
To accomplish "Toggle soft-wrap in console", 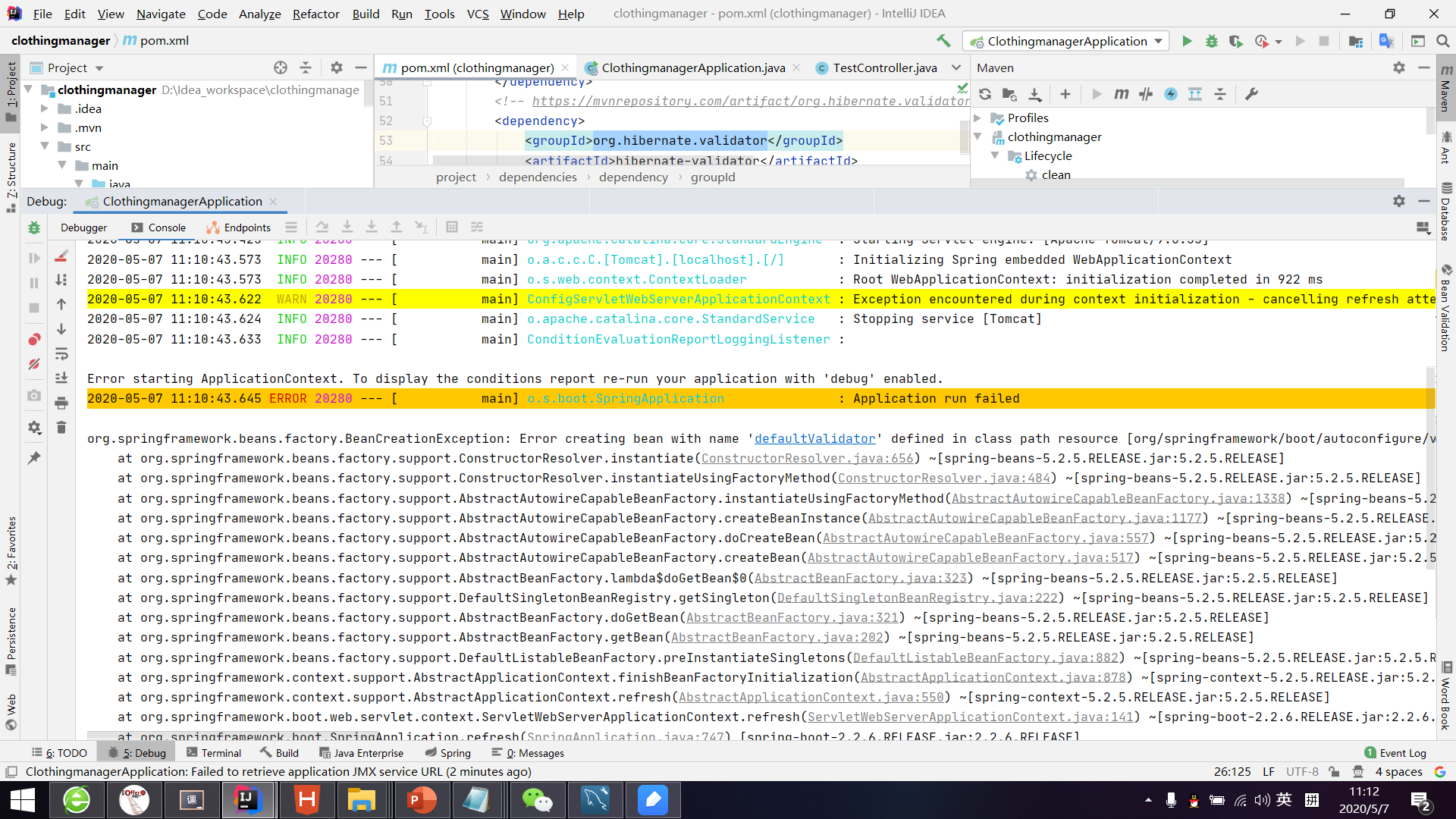I will pos(61,354).
